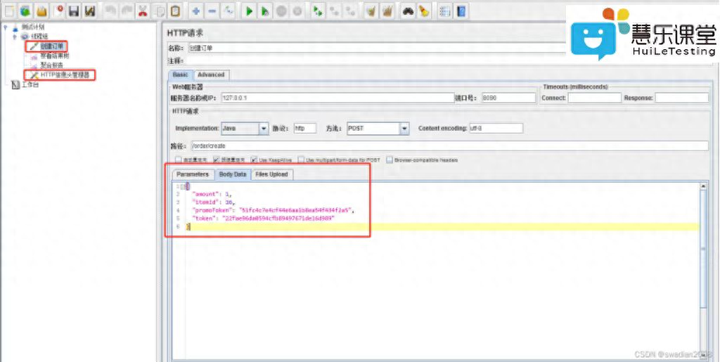The width and height of the screenshot is (720, 362).
Task: Select the 察看结果树 listener in tree
Action: (54, 56)
